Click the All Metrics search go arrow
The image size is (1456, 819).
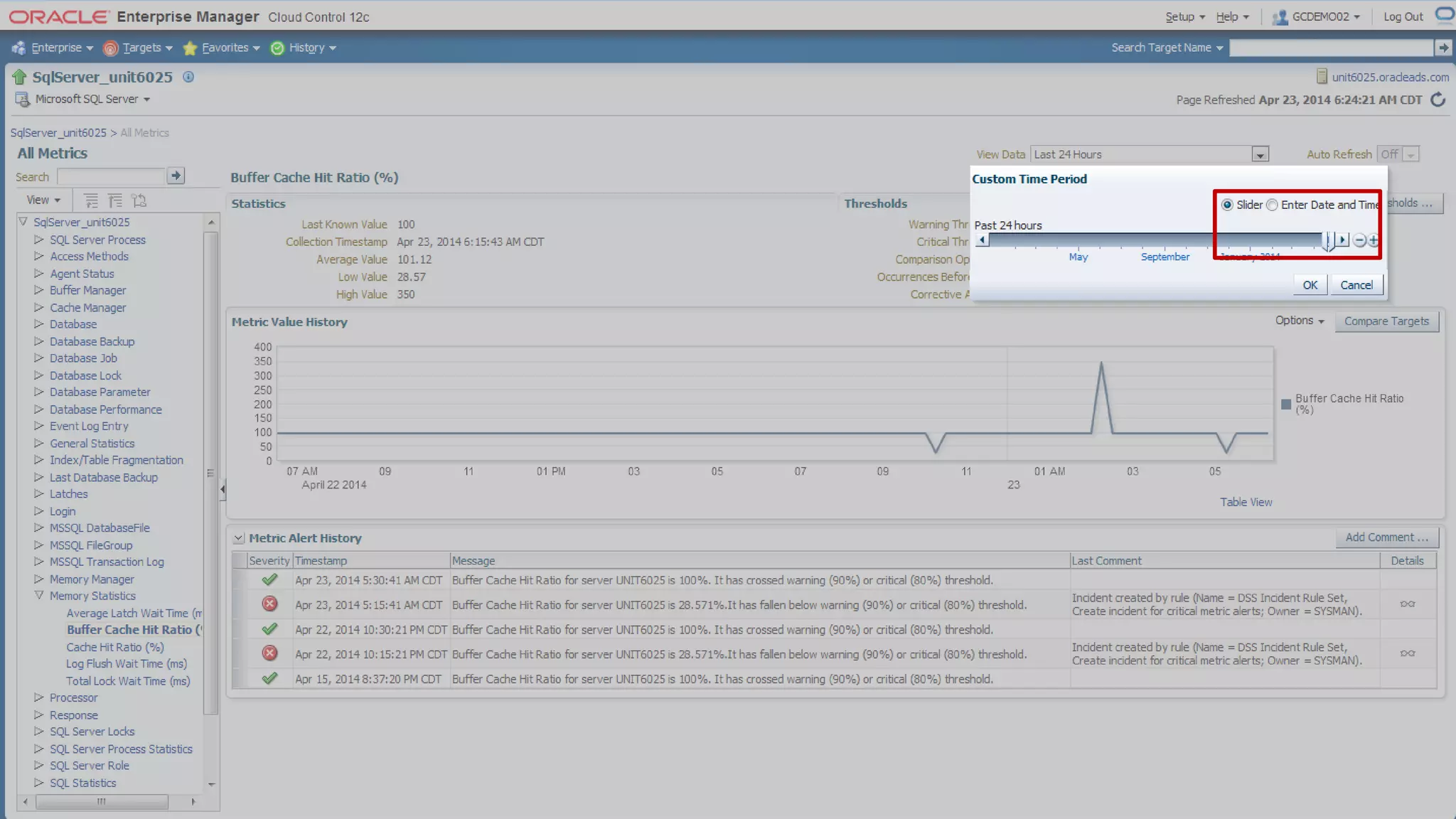(x=176, y=176)
